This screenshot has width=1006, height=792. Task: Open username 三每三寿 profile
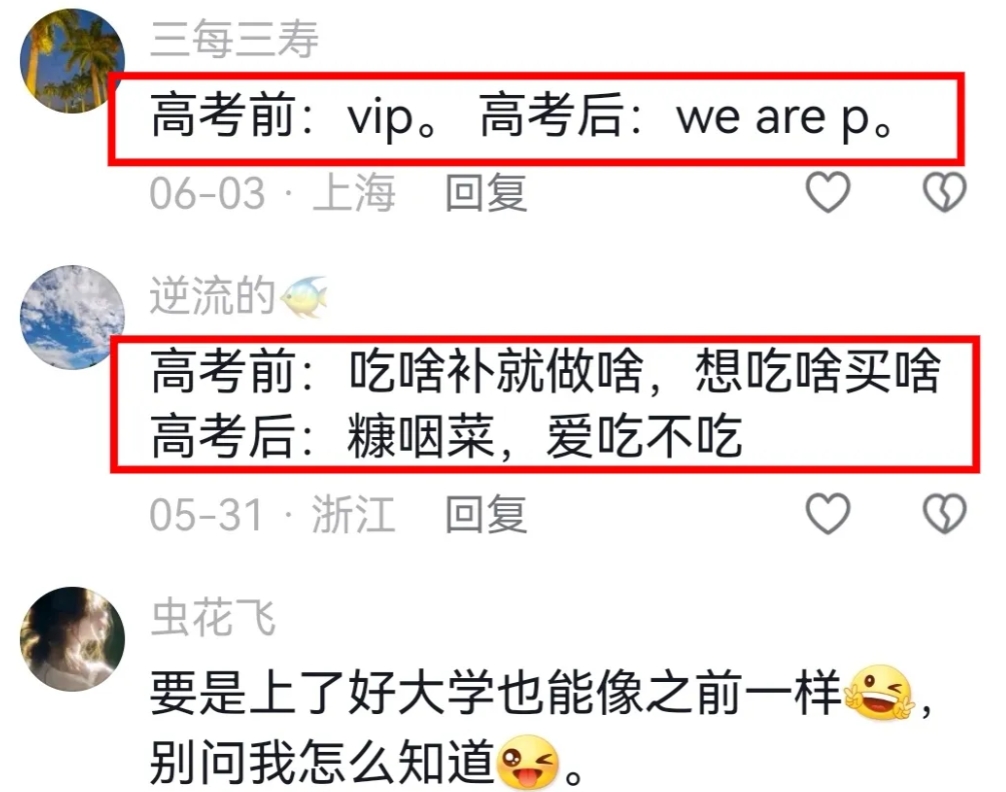(x=234, y=39)
